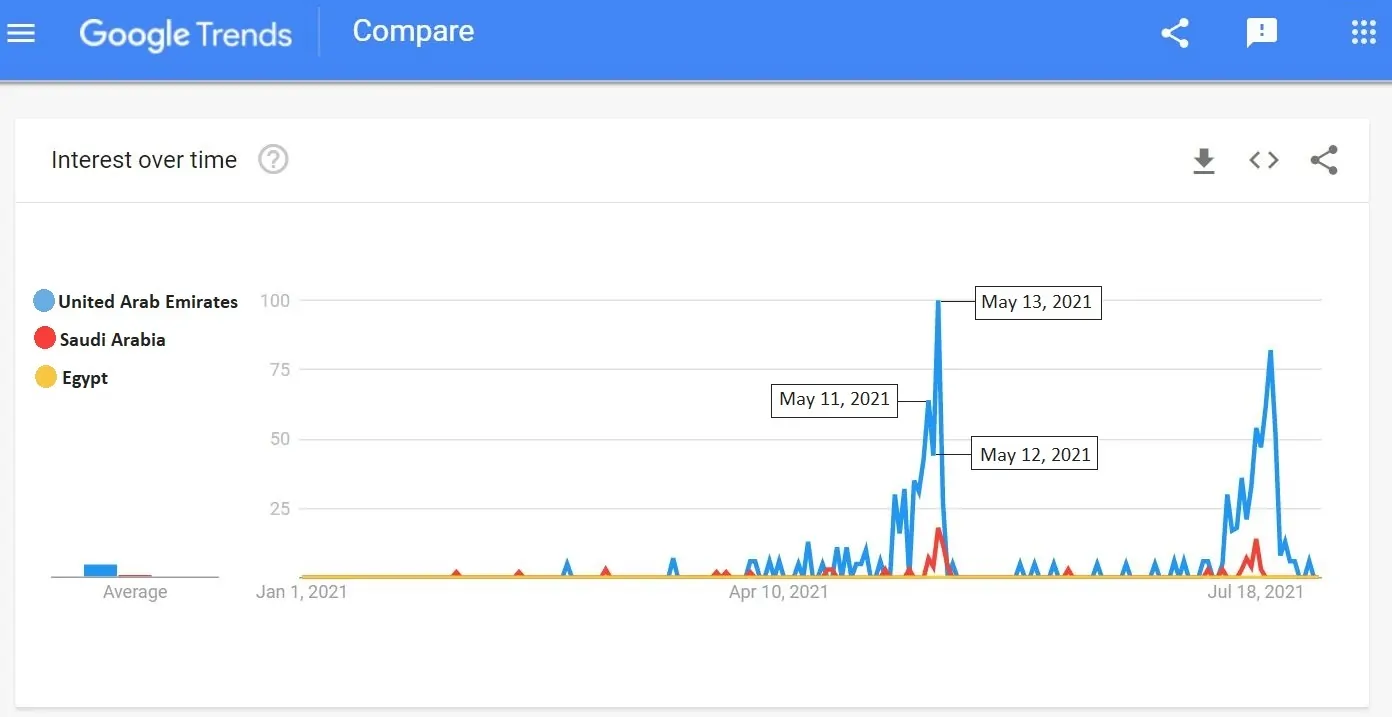Click the Interest over time heading
Screen dimensions: 1392x717
tap(143, 159)
